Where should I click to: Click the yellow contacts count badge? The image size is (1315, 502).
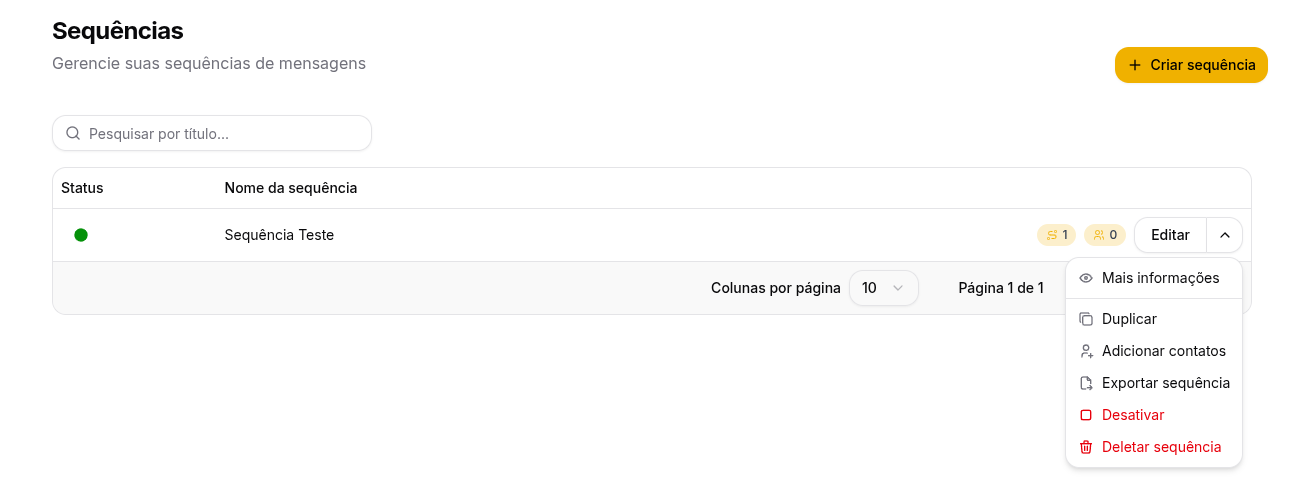[1105, 235]
